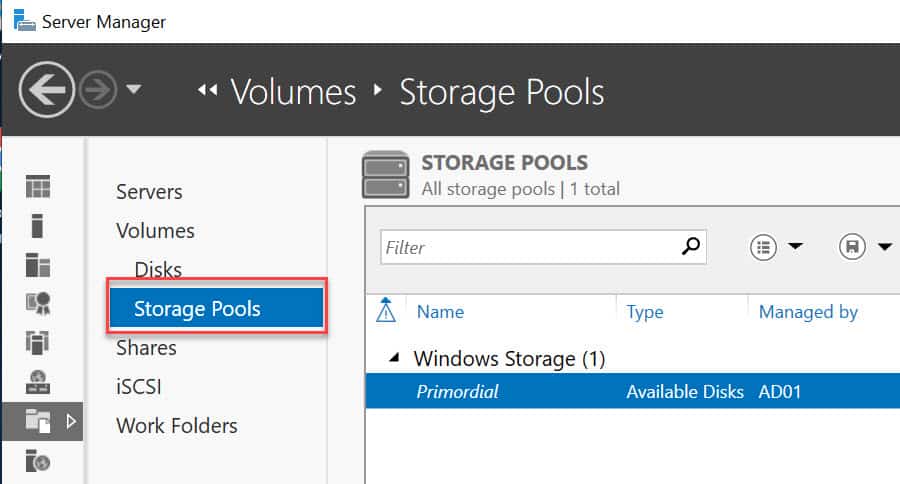900x484 pixels.
Task: Go back with the back arrow button
Action: point(46,90)
